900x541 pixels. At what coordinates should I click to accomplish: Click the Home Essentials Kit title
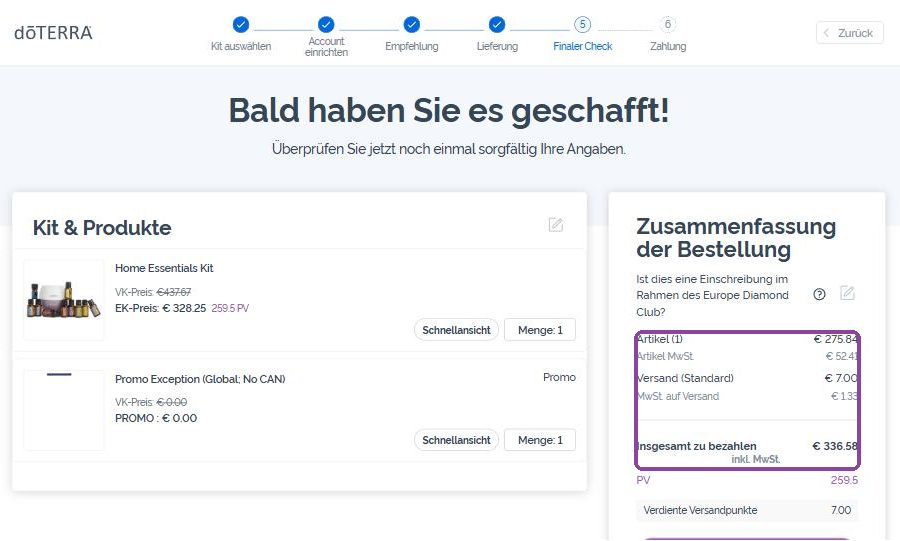164,268
